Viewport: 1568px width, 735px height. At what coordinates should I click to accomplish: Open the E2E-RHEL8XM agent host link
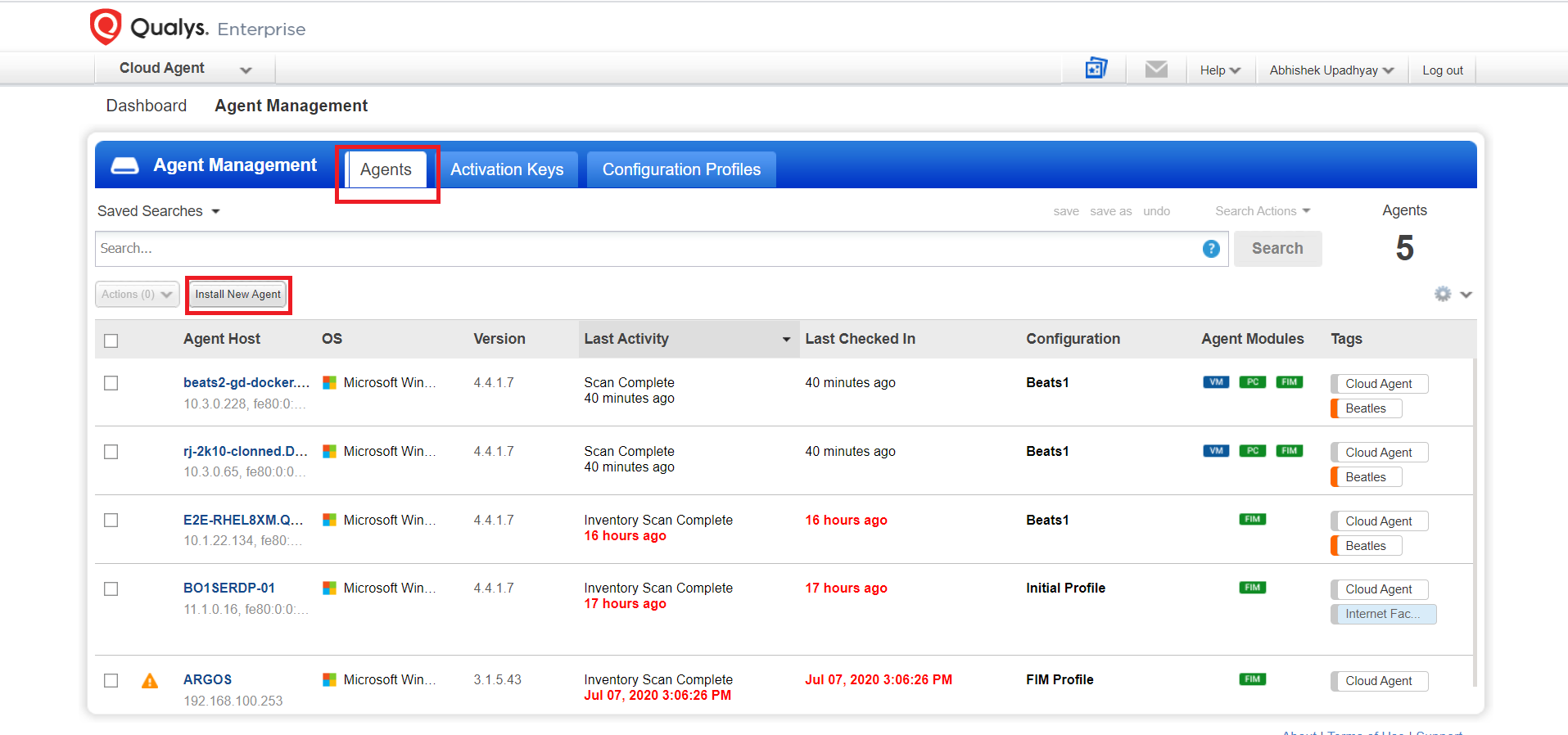pos(243,520)
